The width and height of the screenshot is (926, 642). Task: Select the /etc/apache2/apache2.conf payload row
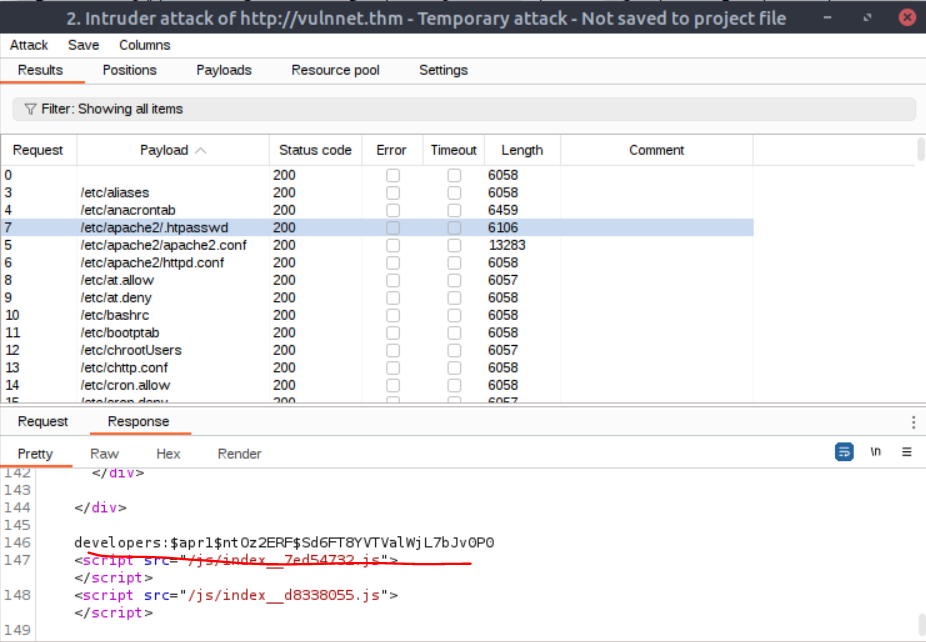(x=377, y=246)
